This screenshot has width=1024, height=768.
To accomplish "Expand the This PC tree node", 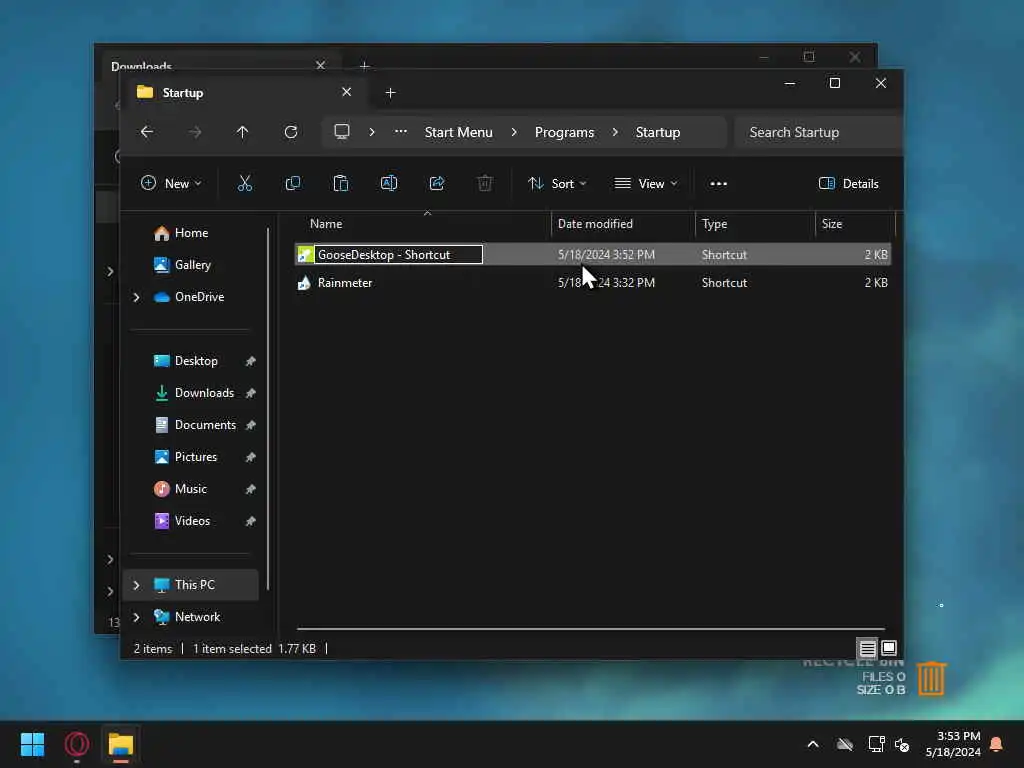I will 136,585.
